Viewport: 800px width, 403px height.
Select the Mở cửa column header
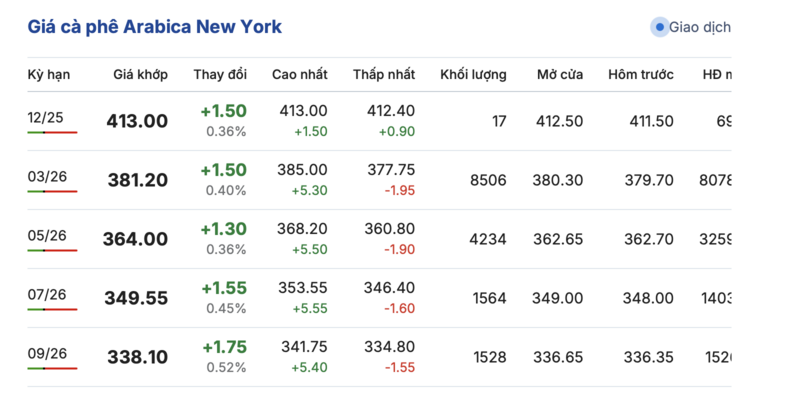[560, 75]
